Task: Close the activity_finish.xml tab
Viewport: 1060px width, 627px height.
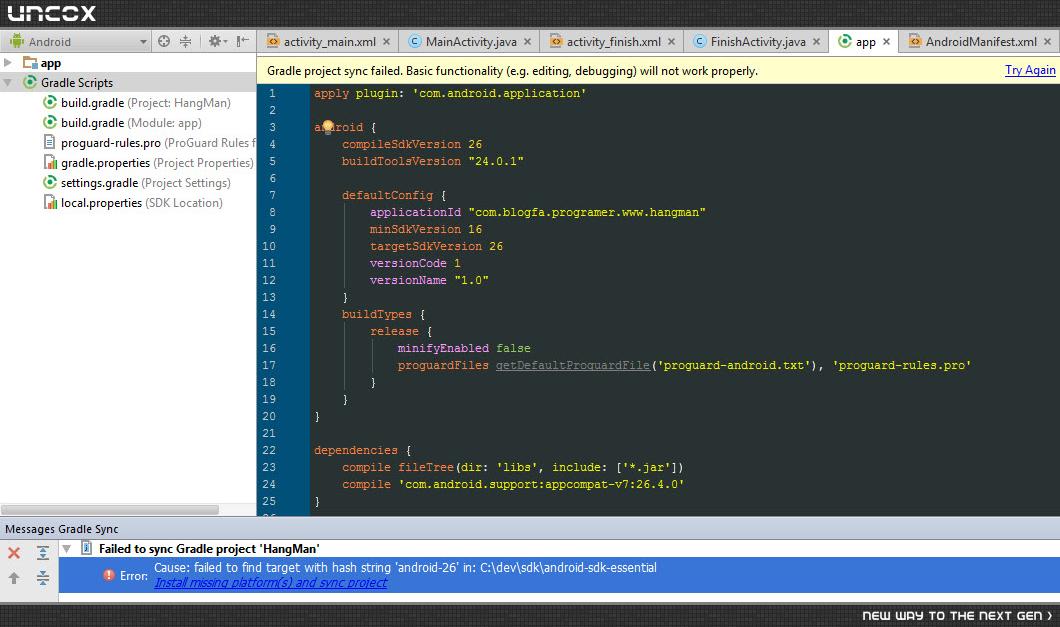Action: [x=671, y=41]
